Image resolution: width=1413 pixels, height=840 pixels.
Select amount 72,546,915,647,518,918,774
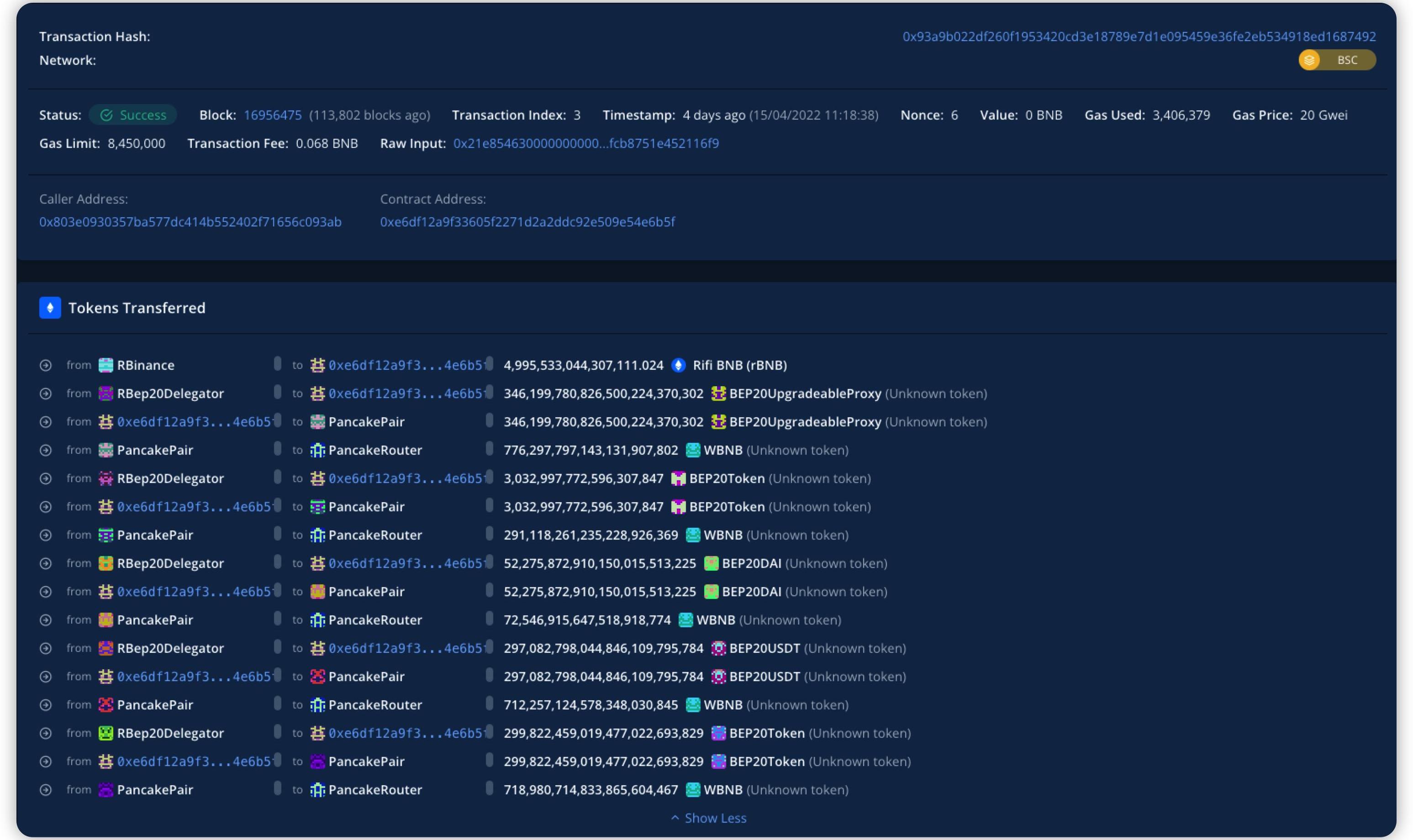coord(587,620)
